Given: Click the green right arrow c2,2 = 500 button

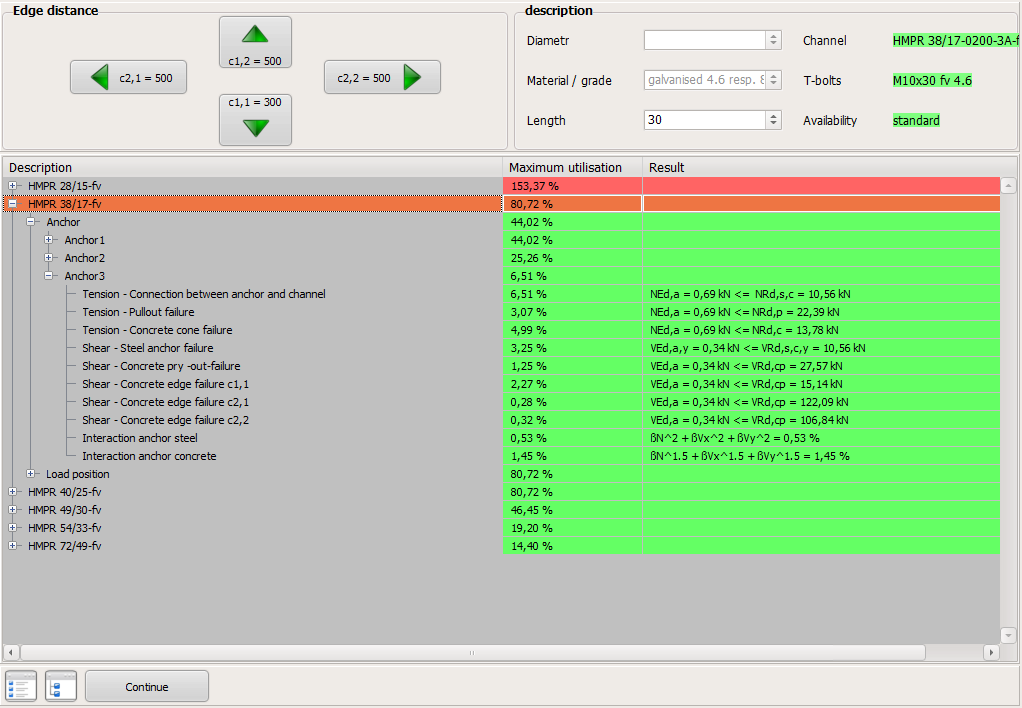Looking at the screenshot, I should click(382, 78).
